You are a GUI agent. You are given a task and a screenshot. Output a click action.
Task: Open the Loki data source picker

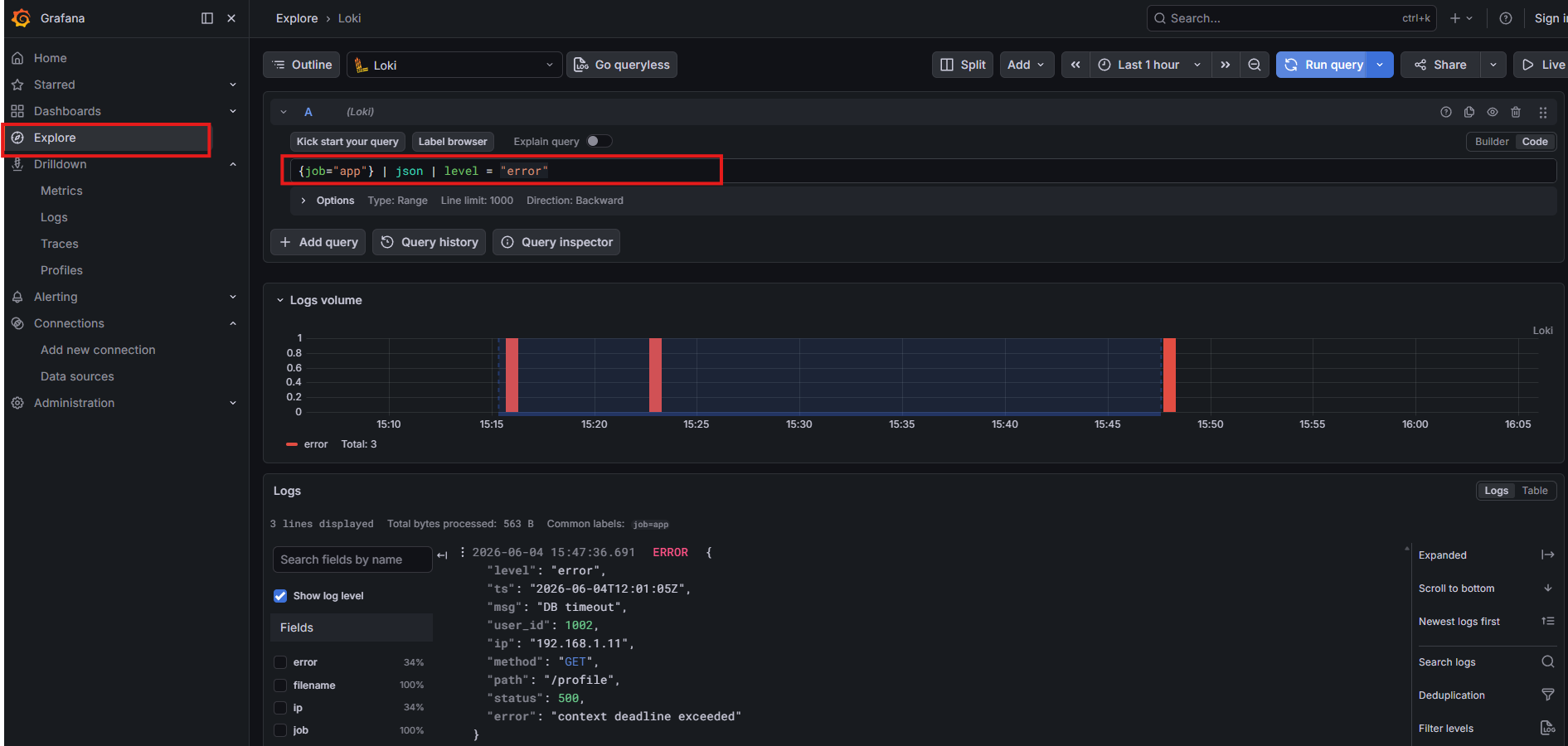[454, 65]
